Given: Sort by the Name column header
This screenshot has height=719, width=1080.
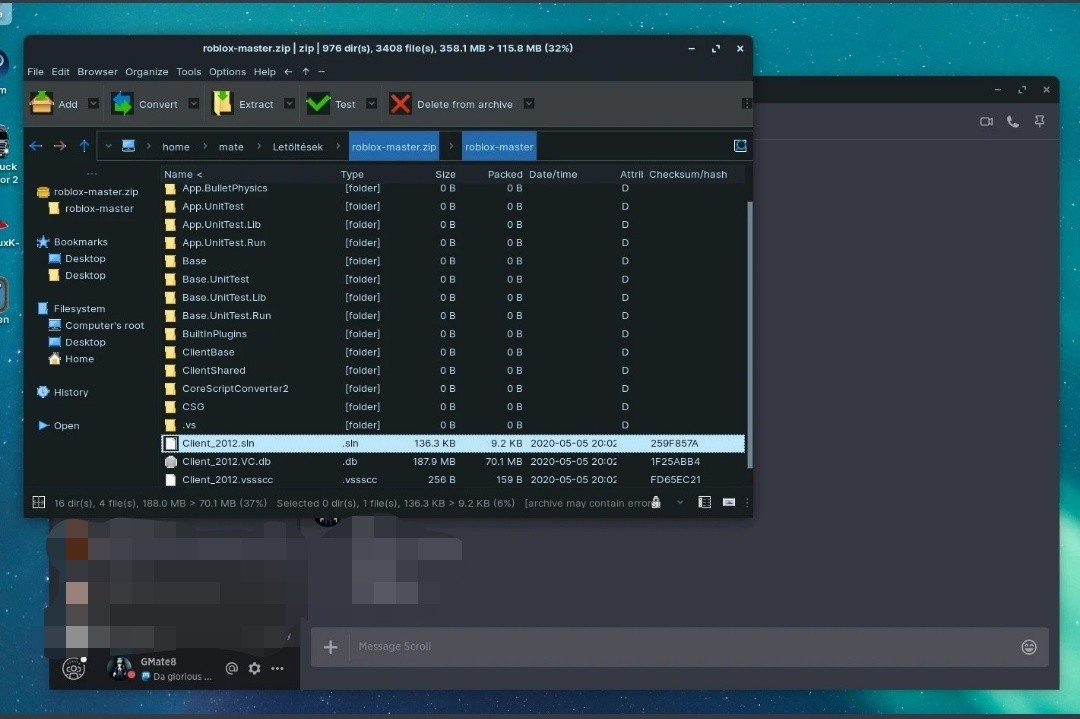Looking at the screenshot, I should [183, 174].
